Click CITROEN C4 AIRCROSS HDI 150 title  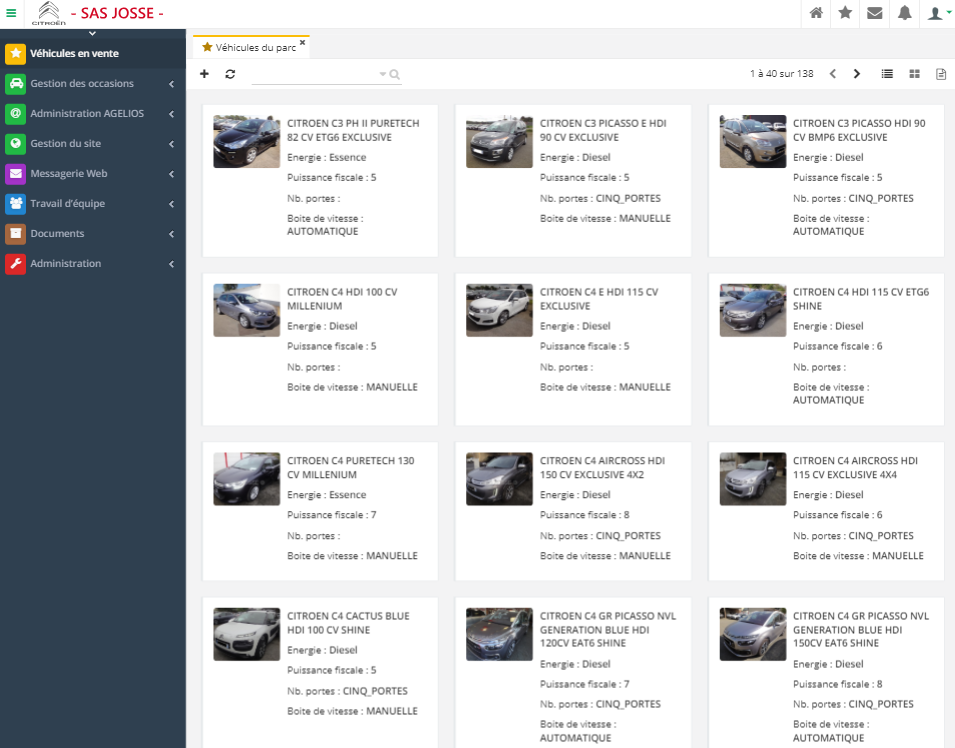(x=602, y=468)
